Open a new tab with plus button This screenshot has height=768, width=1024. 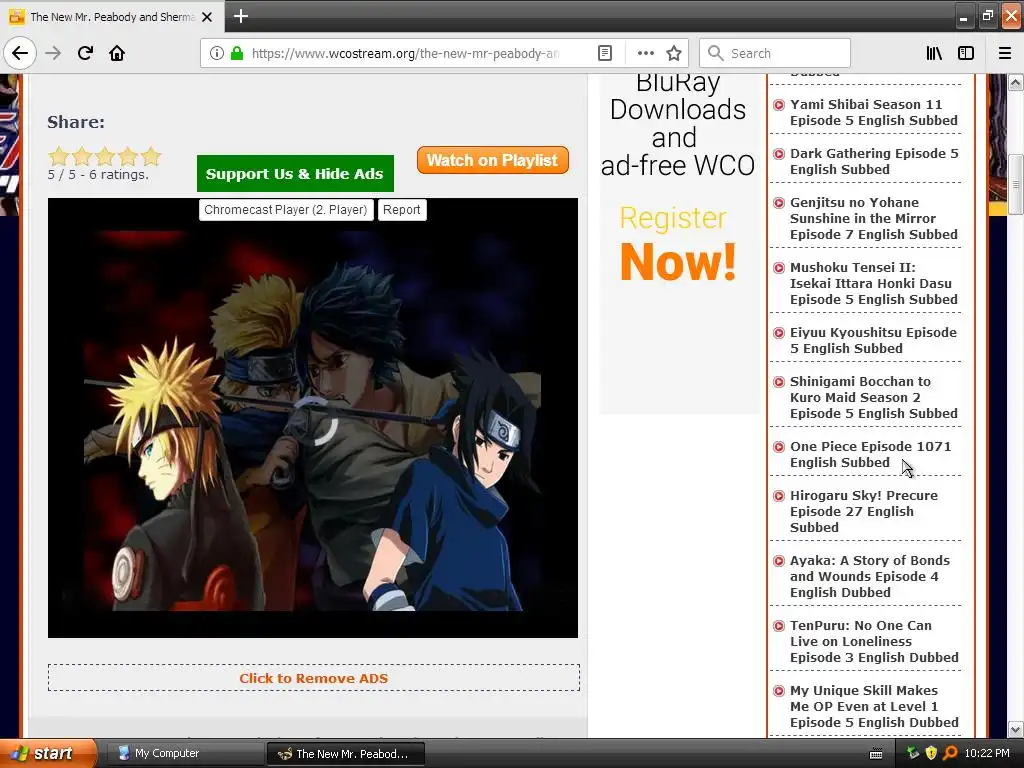point(241,16)
